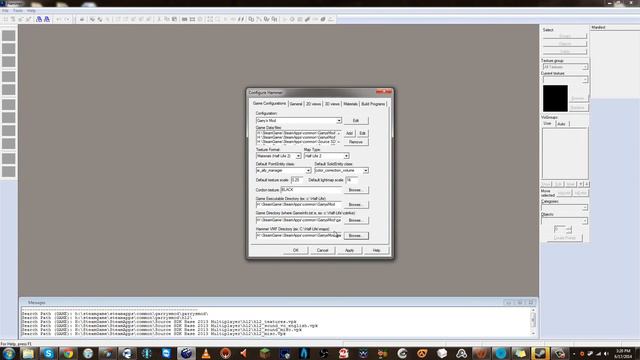Browse for Hammer VMF Directory
Image resolution: width=640 pixels, height=360 pixels.
(356, 236)
